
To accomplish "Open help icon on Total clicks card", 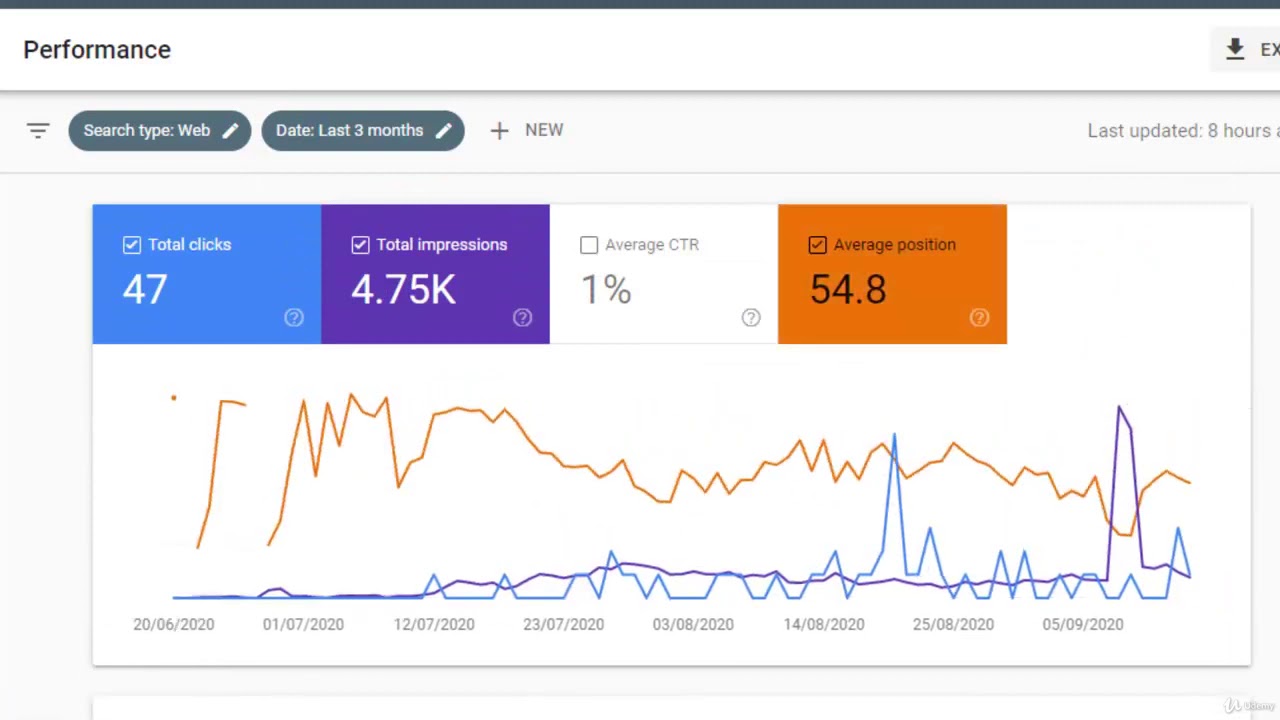I will click(294, 318).
